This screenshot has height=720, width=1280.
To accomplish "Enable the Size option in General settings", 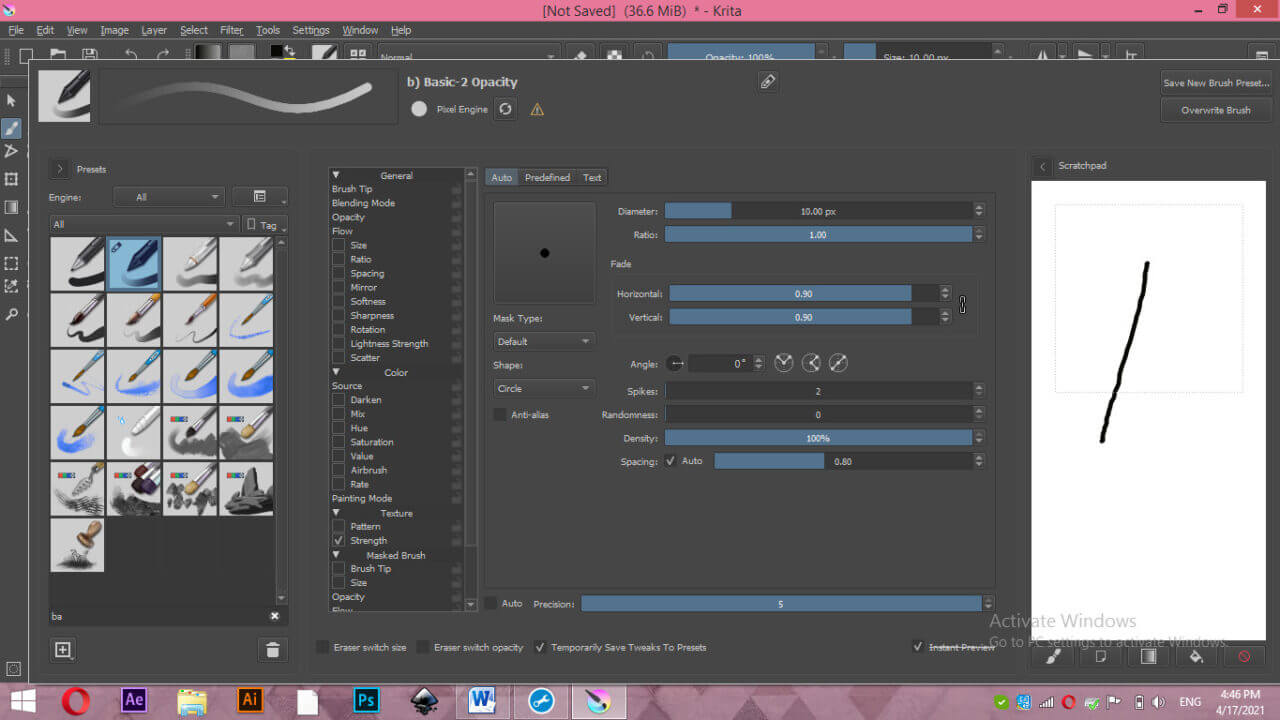I will (x=337, y=245).
